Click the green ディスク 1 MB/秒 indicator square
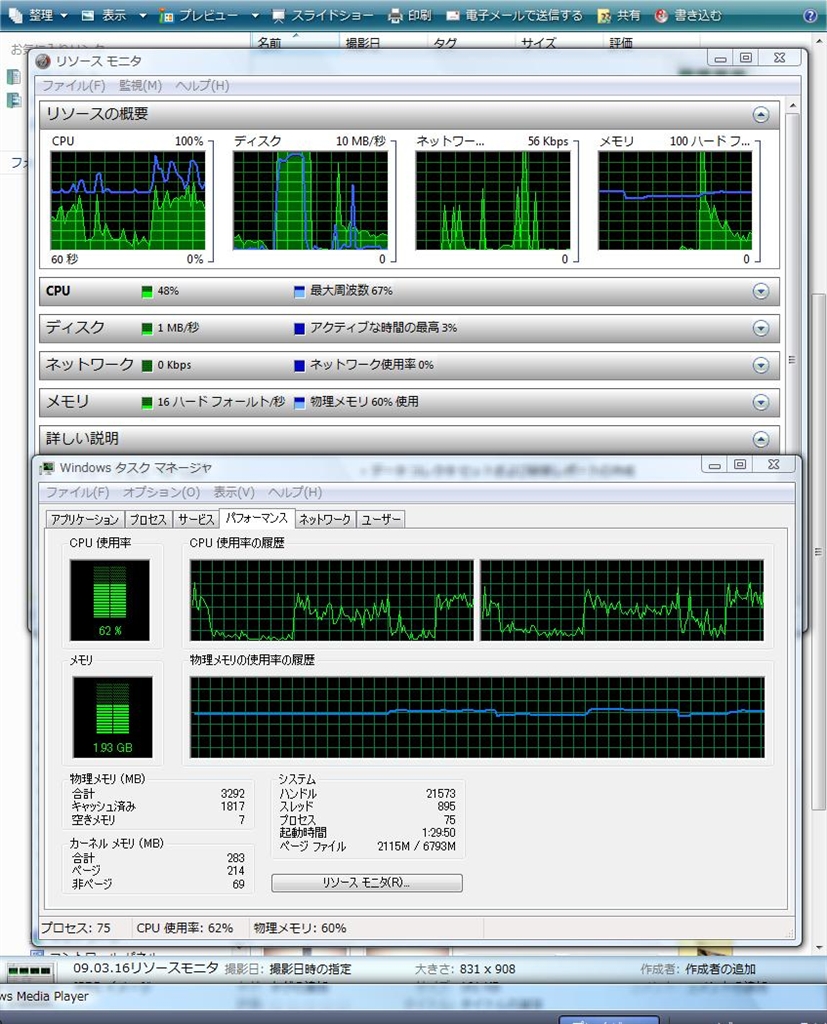 tap(147, 328)
